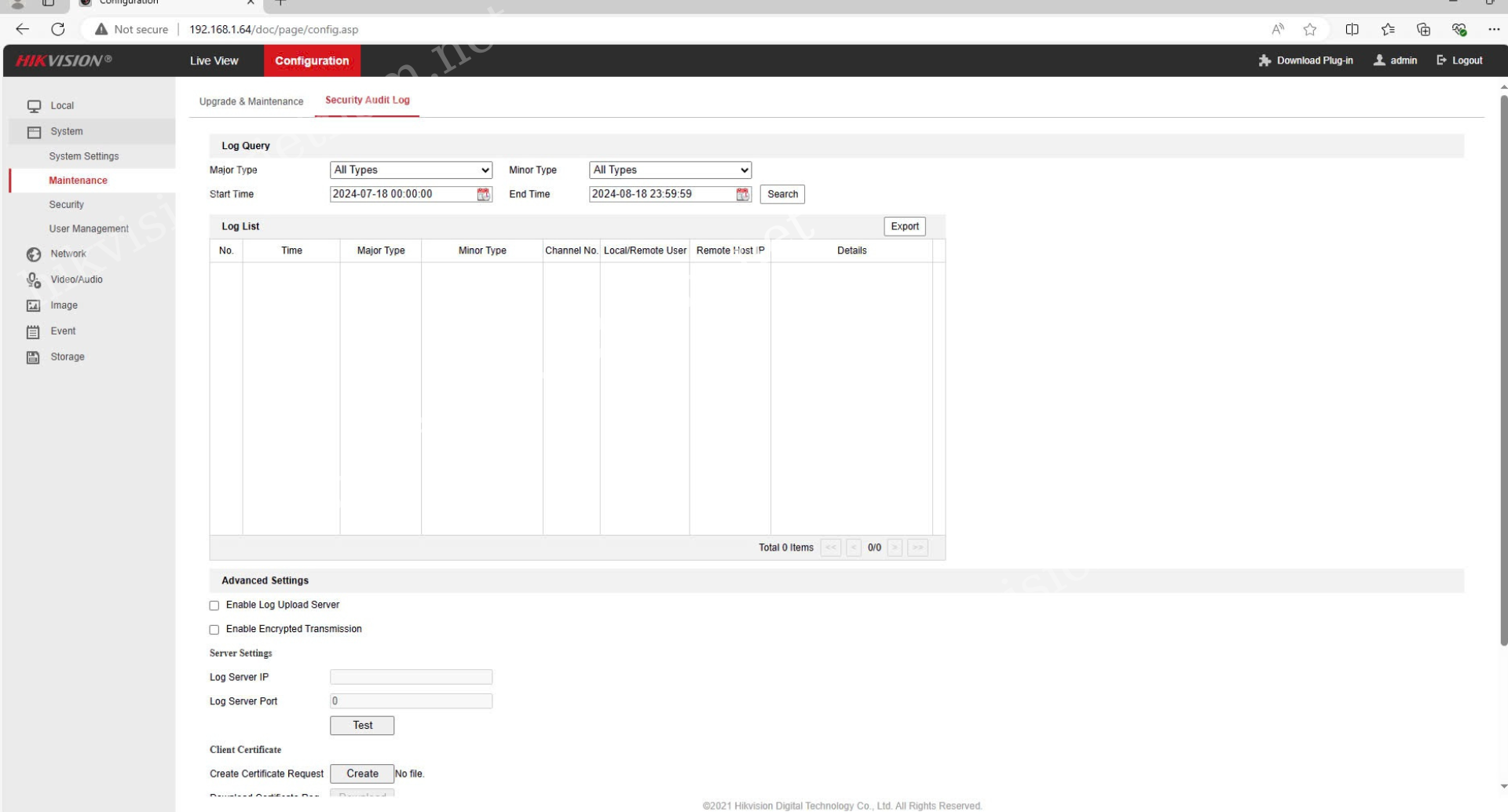Click the page vertical scrollbar
This screenshot has width=1508, height=812.
coord(1503,369)
